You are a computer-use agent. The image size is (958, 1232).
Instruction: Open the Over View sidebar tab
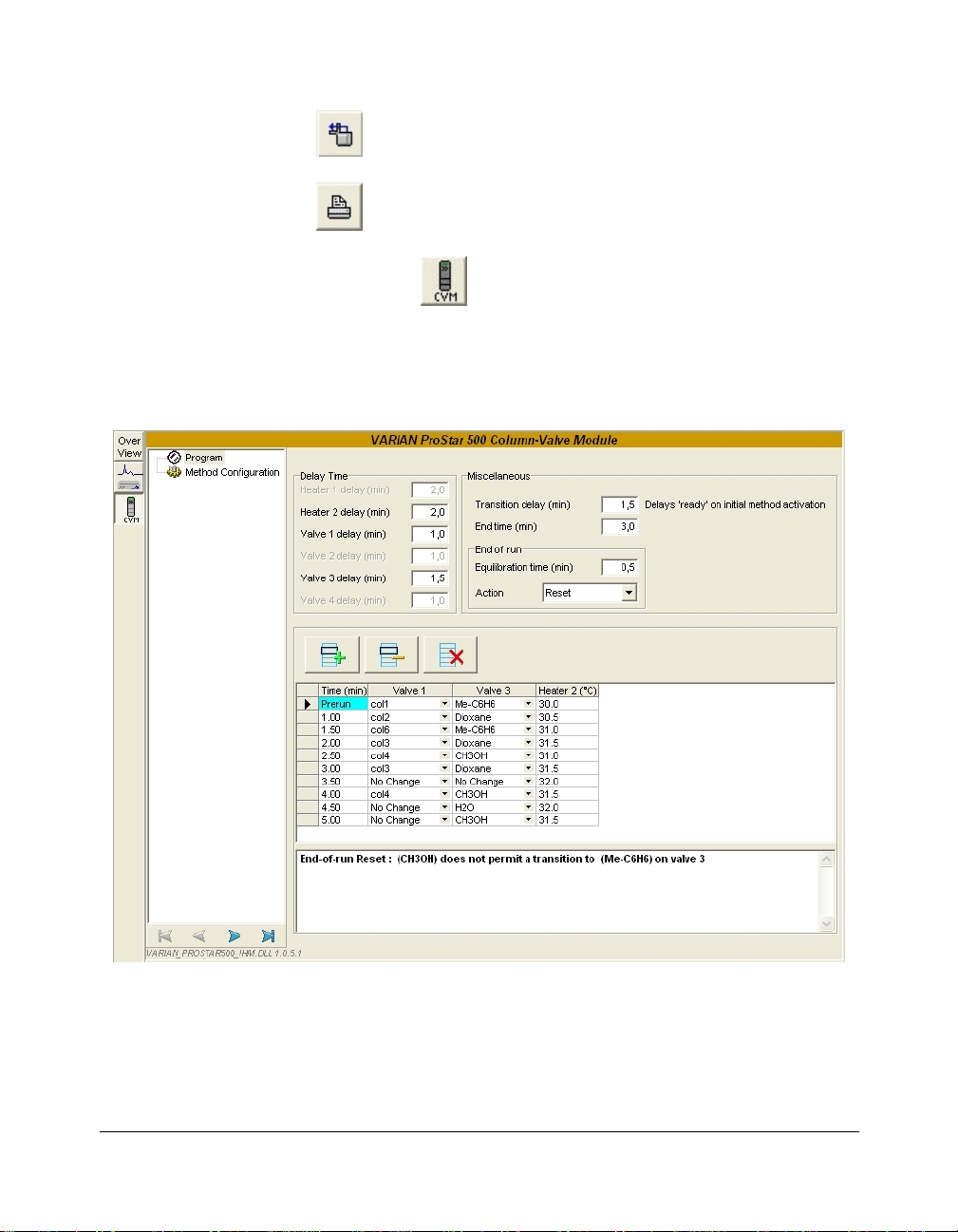pyautogui.click(x=129, y=447)
